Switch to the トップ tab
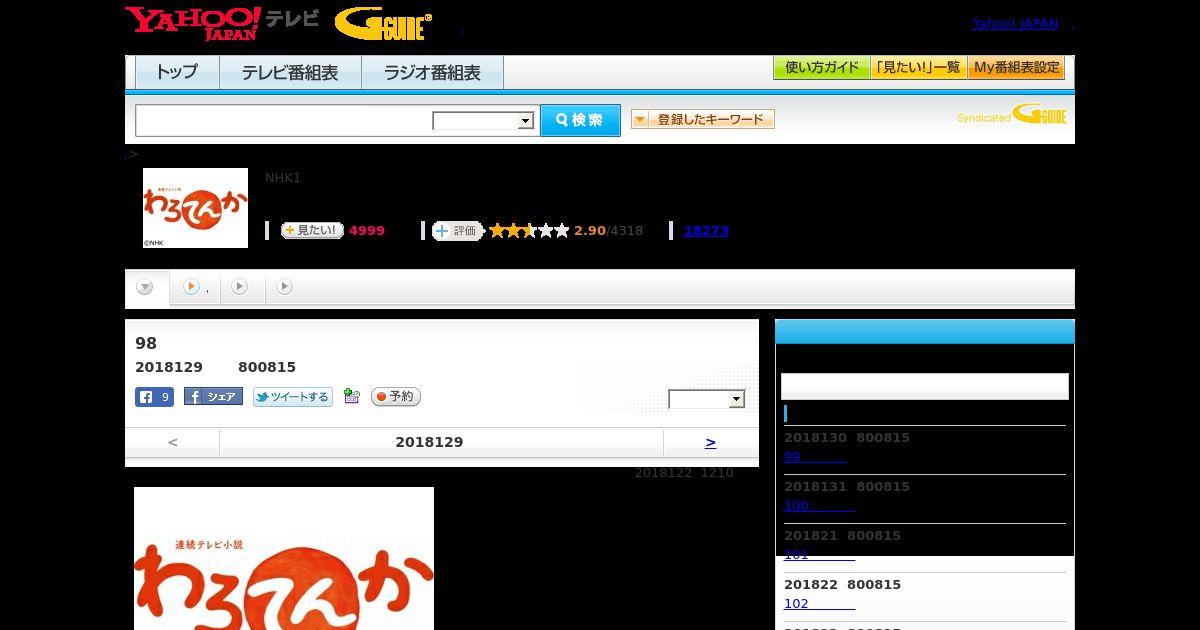 [x=177, y=73]
